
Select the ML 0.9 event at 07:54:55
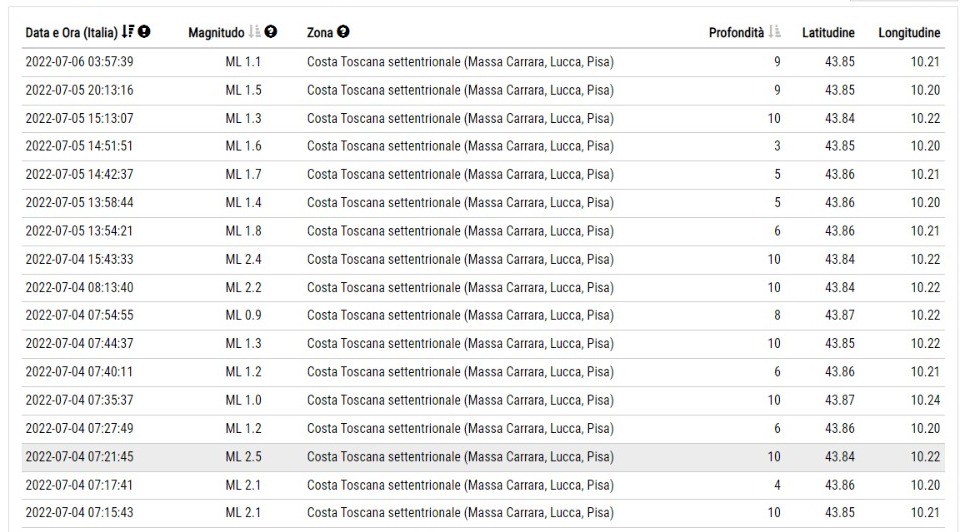[x=483, y=316]
